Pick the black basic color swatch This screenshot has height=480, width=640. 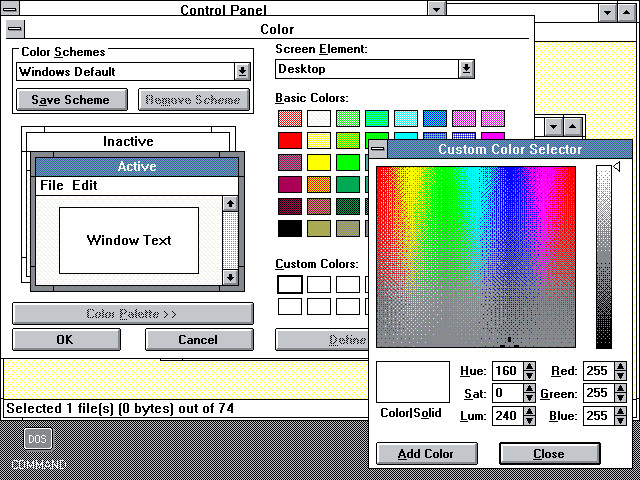(290, 229)
